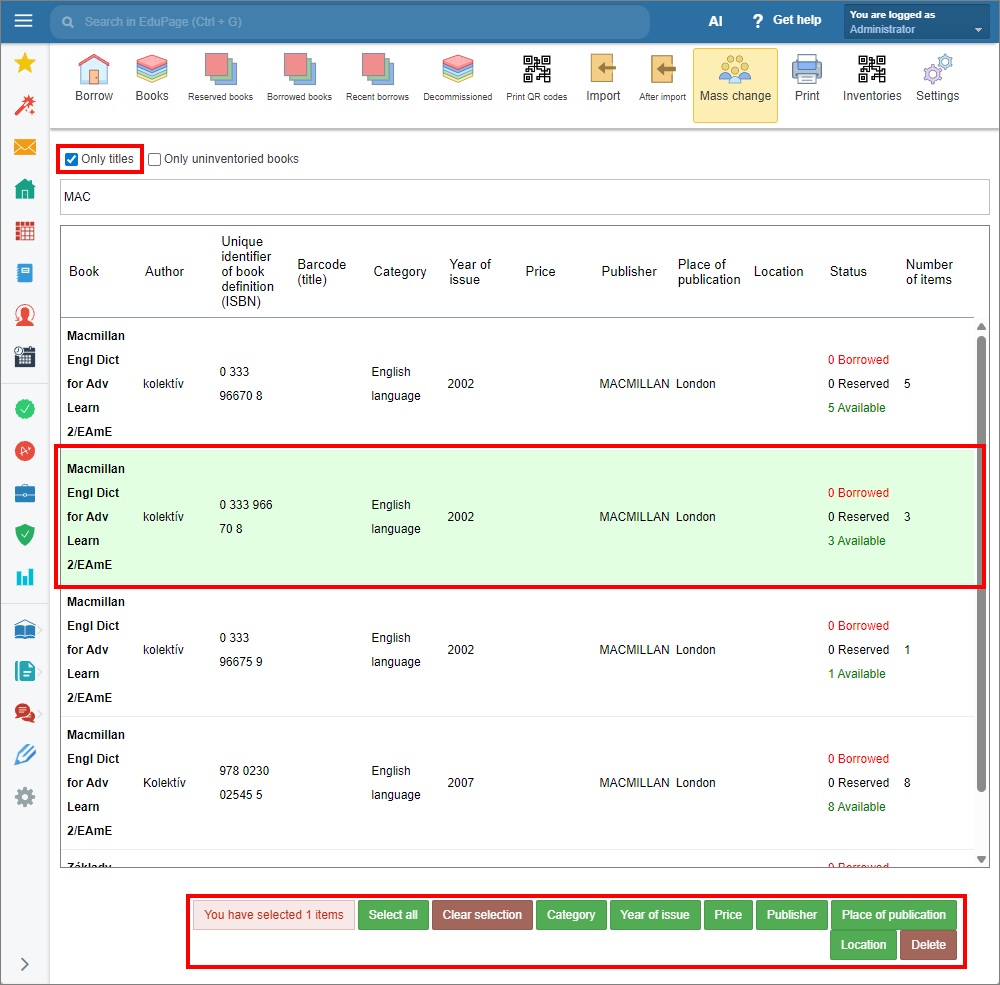Click the Clear selection button
Viewport: 1000px width, 985px height.
(482, 915)
